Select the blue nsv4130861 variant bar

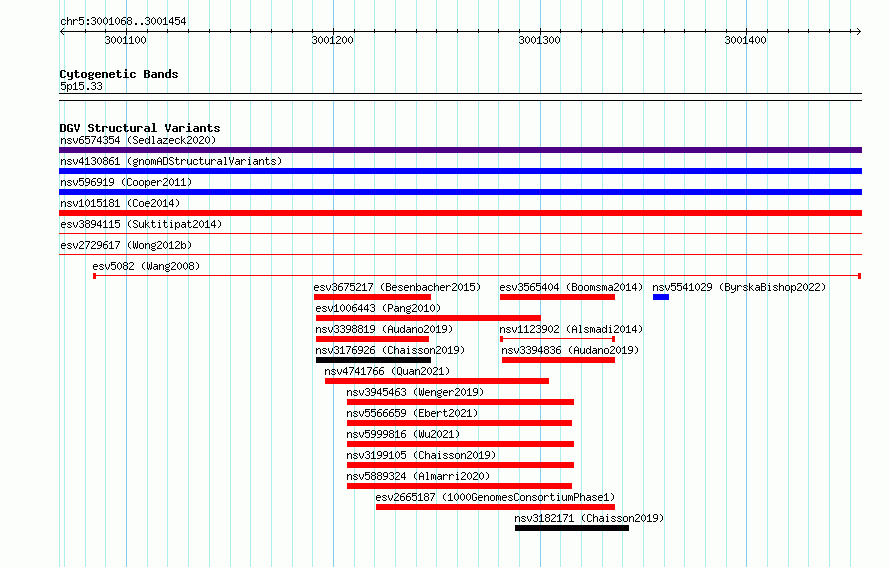(x=460, y=171)
